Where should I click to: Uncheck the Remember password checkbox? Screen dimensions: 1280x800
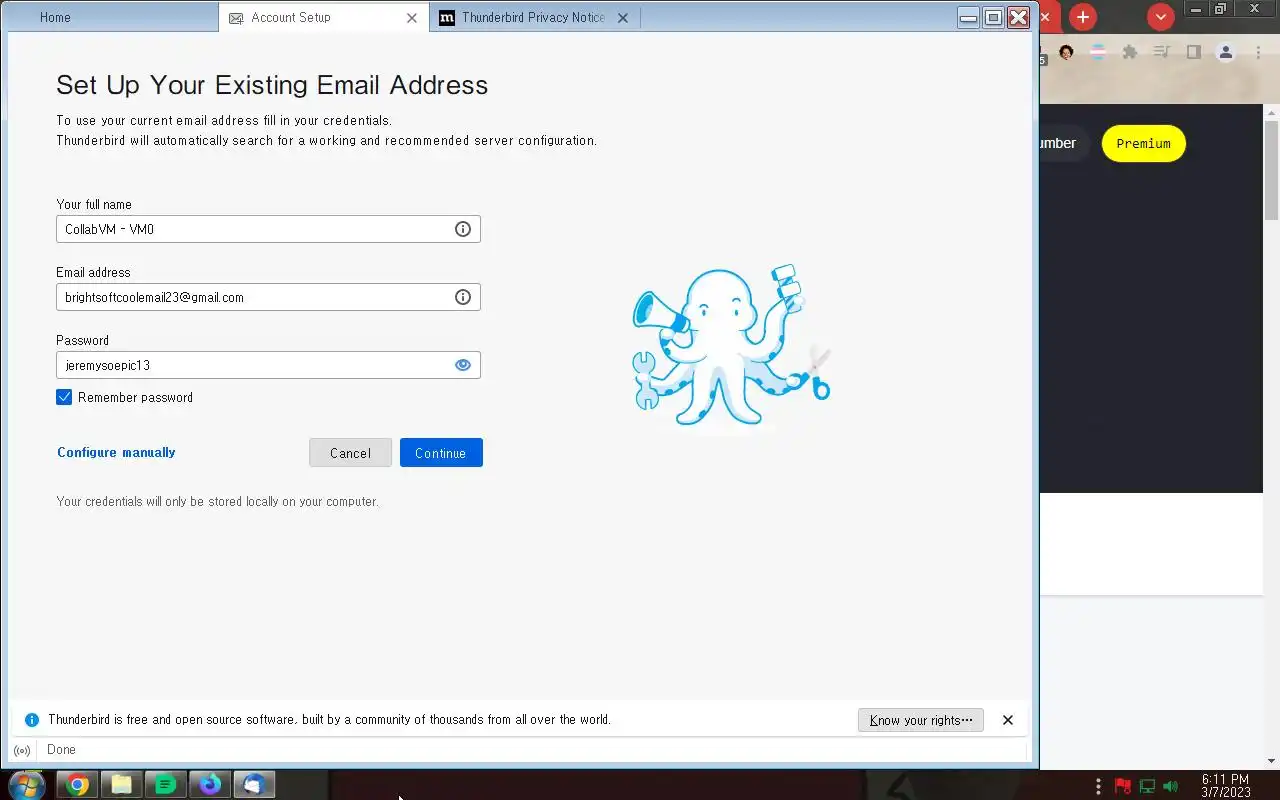(x=64, y=397)
